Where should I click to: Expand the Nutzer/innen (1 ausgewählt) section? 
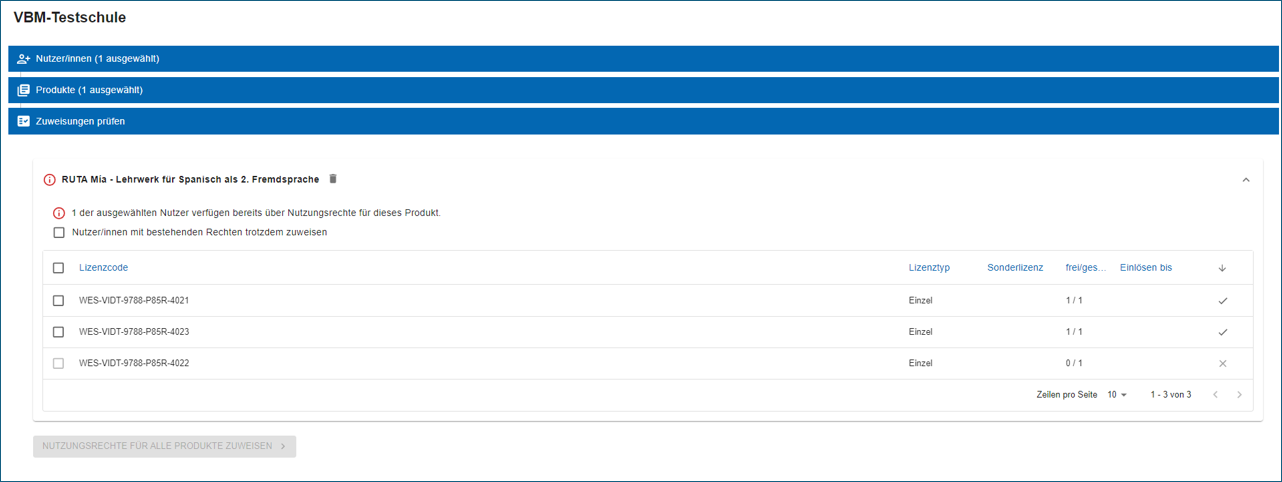97,59
